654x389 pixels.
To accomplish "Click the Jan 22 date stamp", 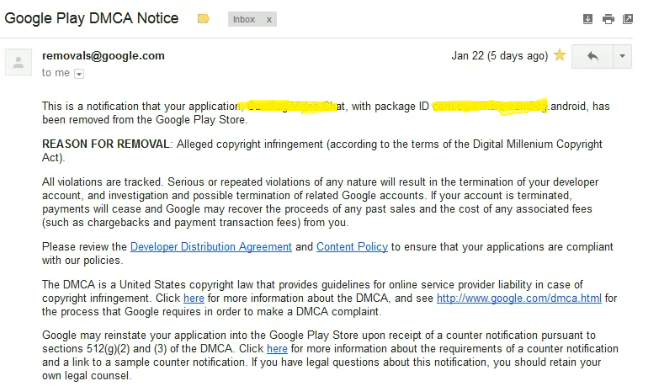I will [500, 55].
